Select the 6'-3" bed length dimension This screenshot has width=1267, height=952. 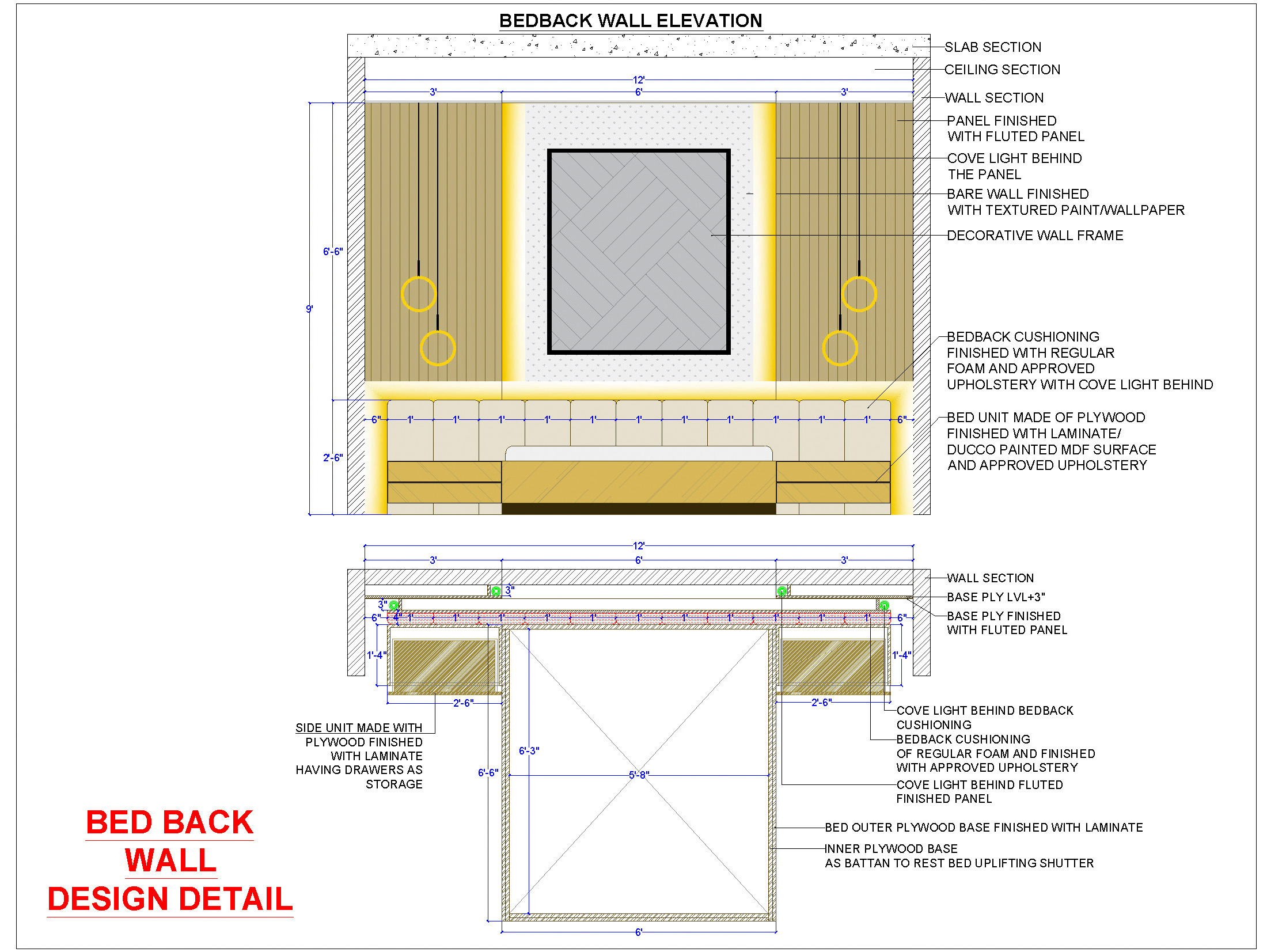529,751
